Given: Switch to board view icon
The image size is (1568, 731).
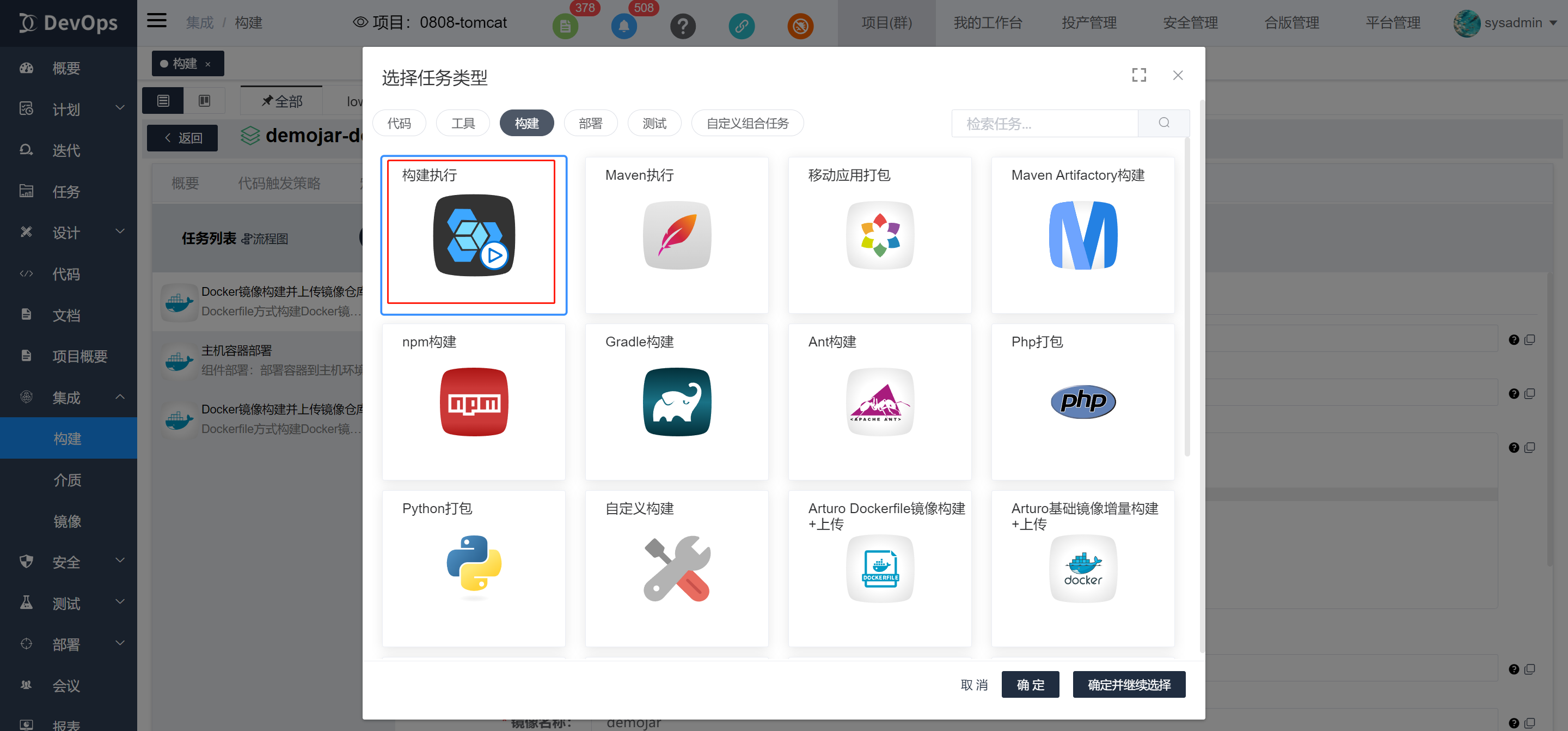Looking at the screenshot, I should pos(205,101).
